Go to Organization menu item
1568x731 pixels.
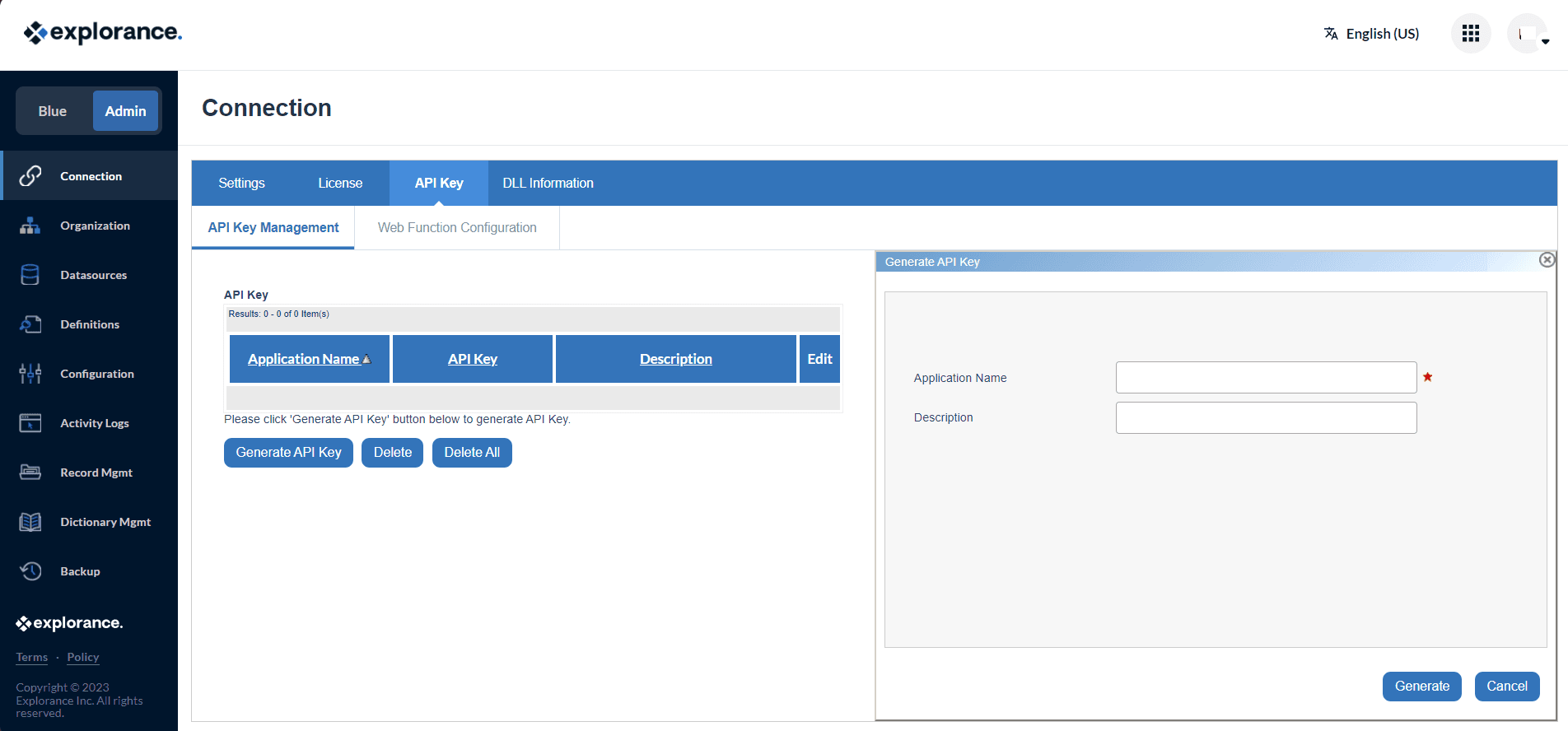coord(89,225)
